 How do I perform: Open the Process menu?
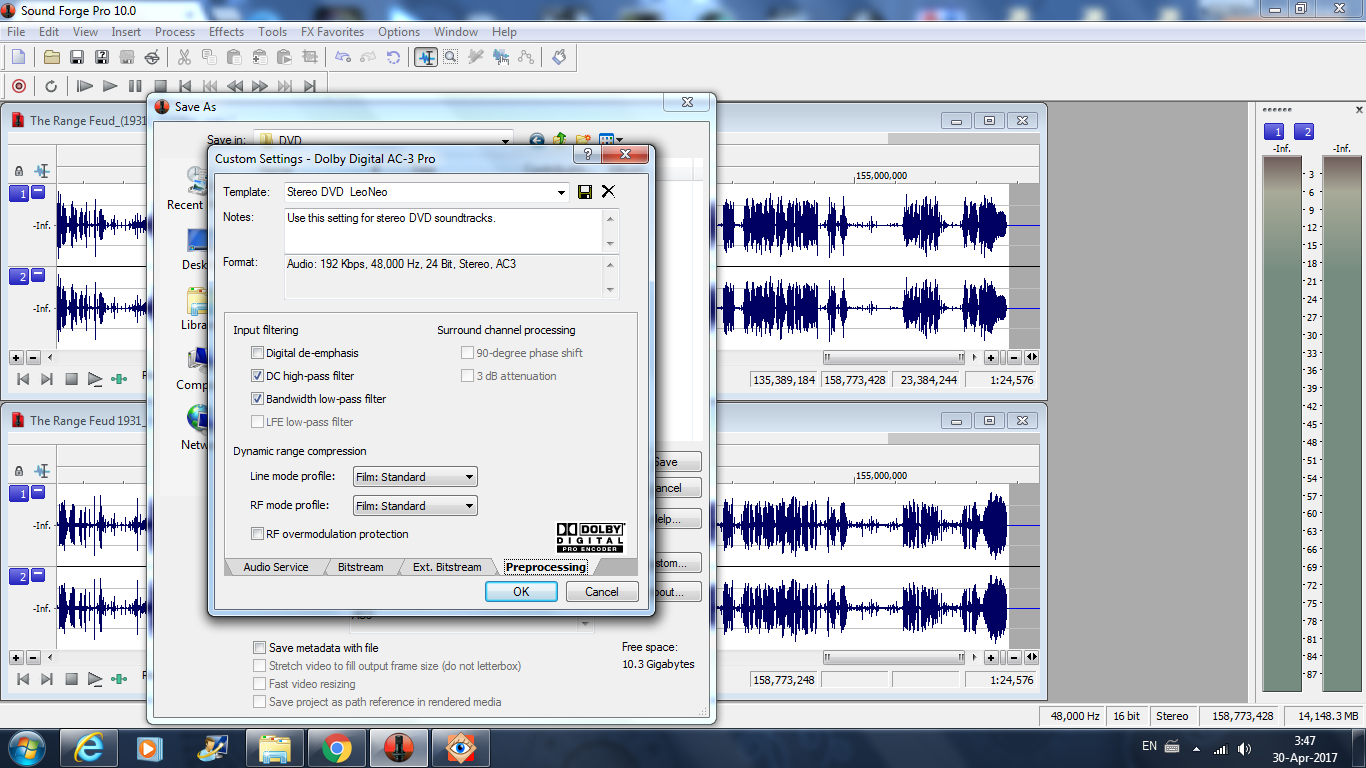click(175, 32)
